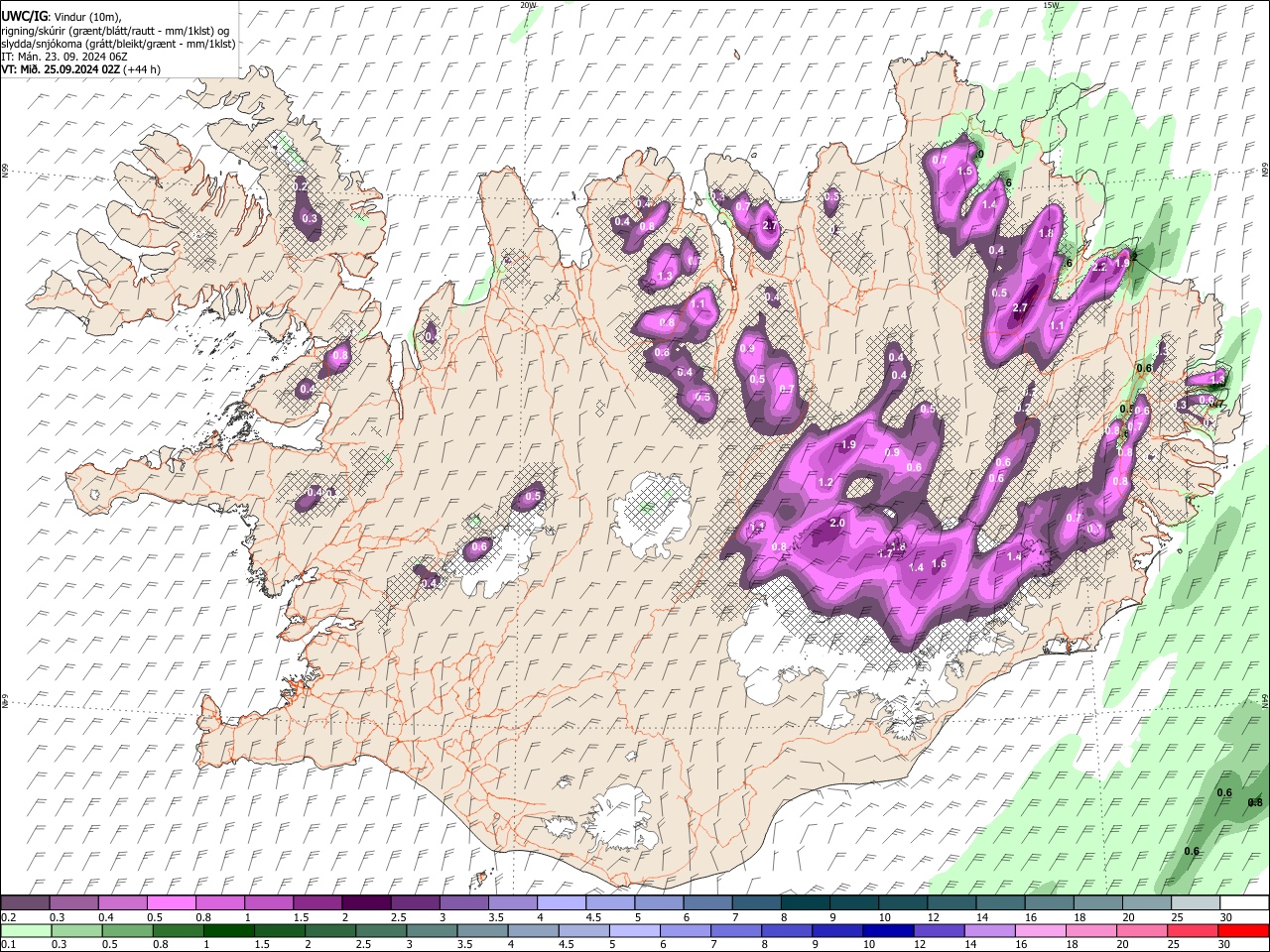The height and width of the screenshot is (952, 1270).
Task: Pick the slate blue 6 swatch in snow legend
Action: coord(705,902)
